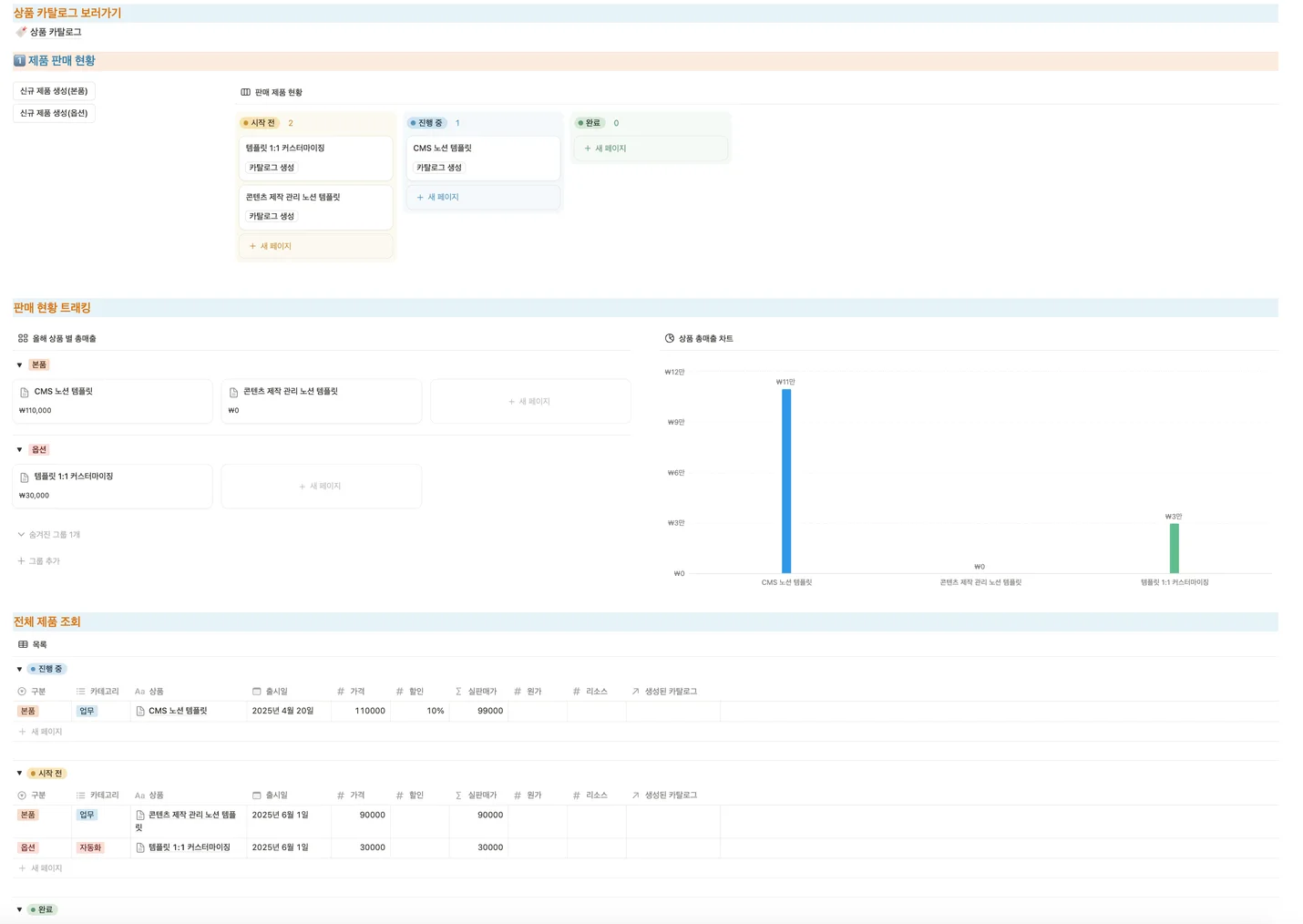1303x924 pixels.
Task: Select the 판매 제품 현황 board view tab
Action: [x=272, y=92]
